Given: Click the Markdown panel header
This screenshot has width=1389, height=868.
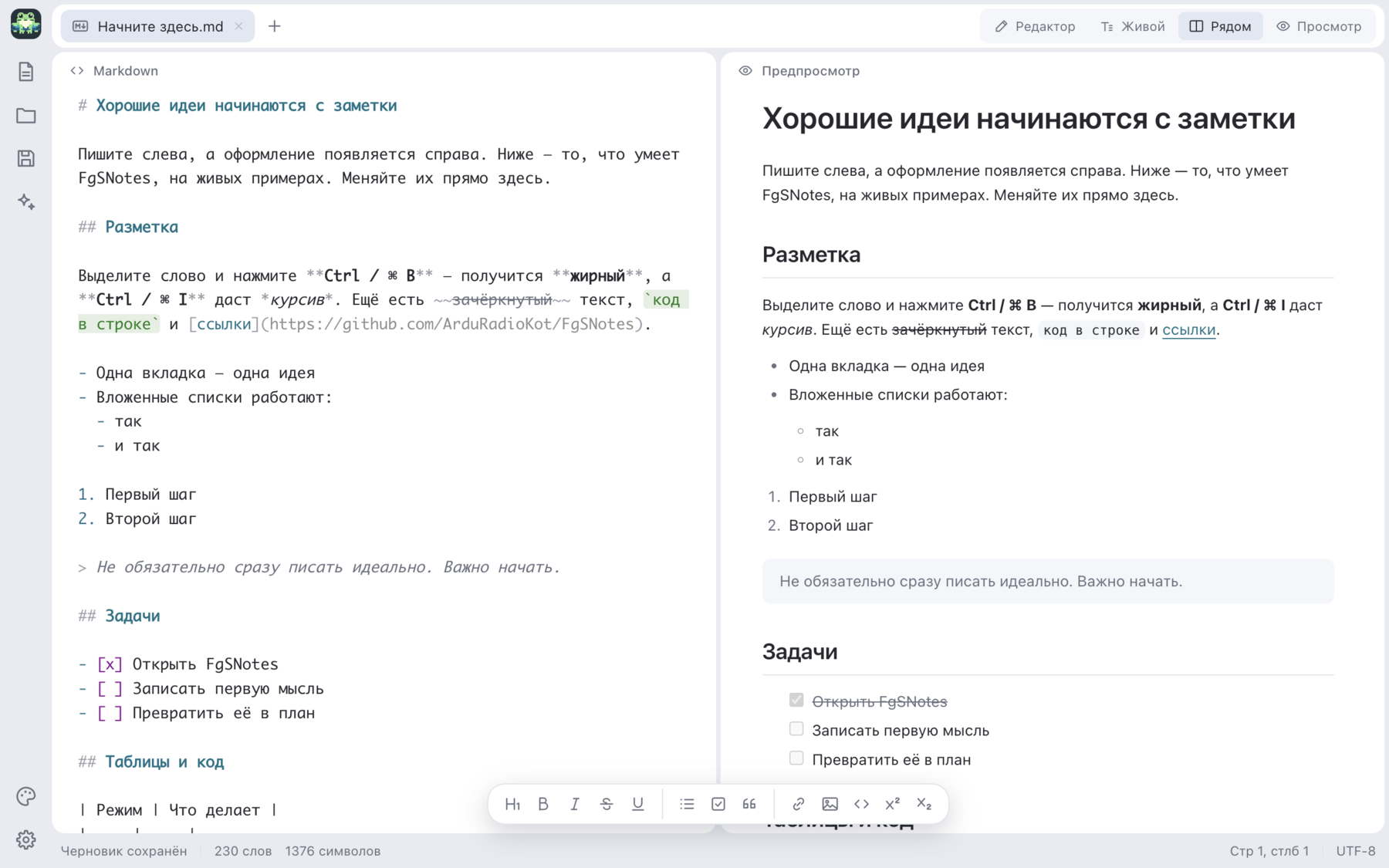Looking at the screenshot, I should [x=114, y=71].
